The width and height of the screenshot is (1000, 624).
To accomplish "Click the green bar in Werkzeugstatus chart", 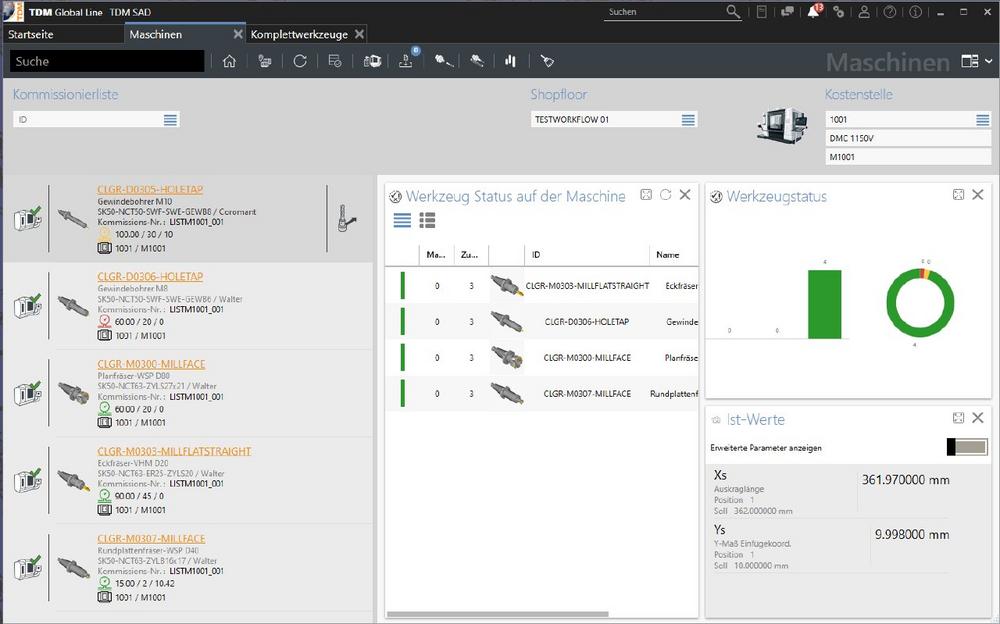I will [825, 304].
